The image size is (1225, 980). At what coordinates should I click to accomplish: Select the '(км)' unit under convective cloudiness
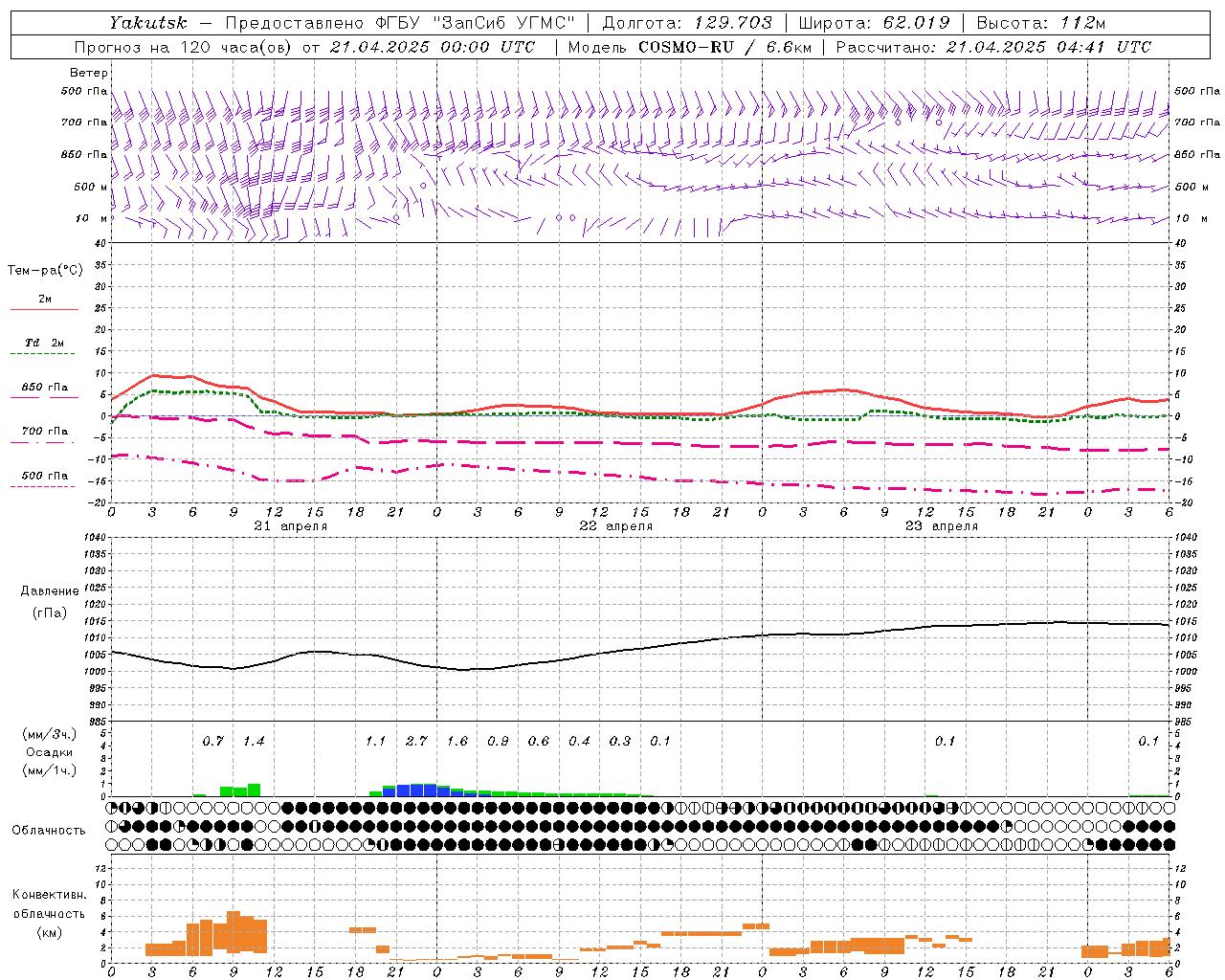pyautogui.click(x=49, y=932)
